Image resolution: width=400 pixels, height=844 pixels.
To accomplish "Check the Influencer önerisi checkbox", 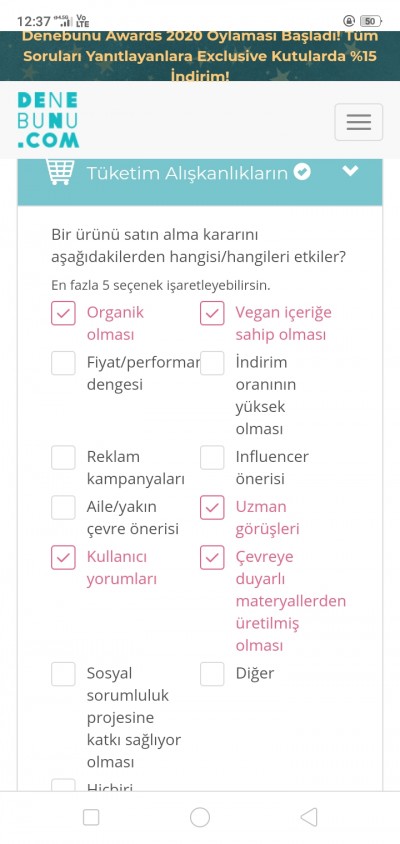I will (x=212, y=458).
